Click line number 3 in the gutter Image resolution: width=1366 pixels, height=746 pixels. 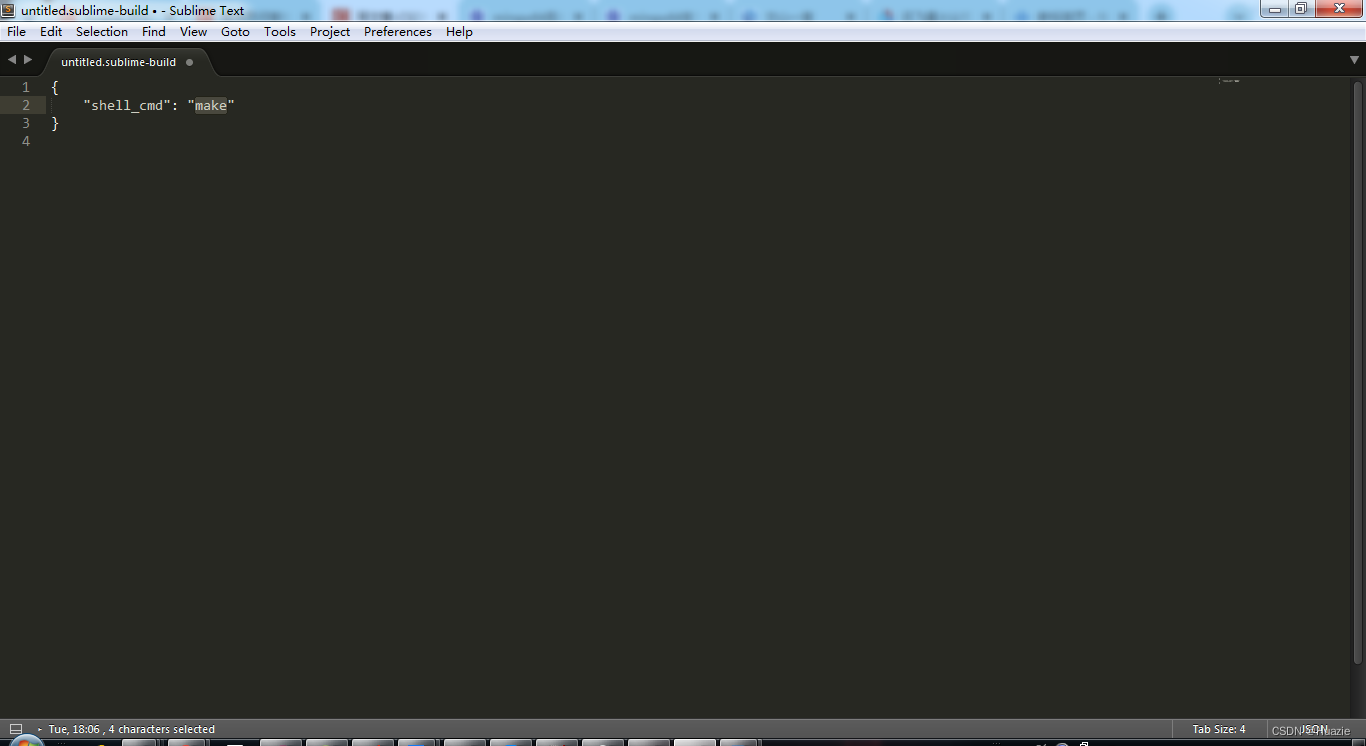pos(26,123)
